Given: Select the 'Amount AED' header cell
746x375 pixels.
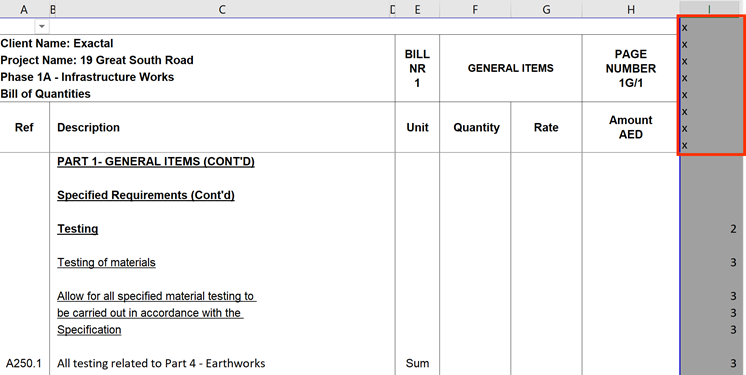Looking at the screenshot, I should [630, 127].
